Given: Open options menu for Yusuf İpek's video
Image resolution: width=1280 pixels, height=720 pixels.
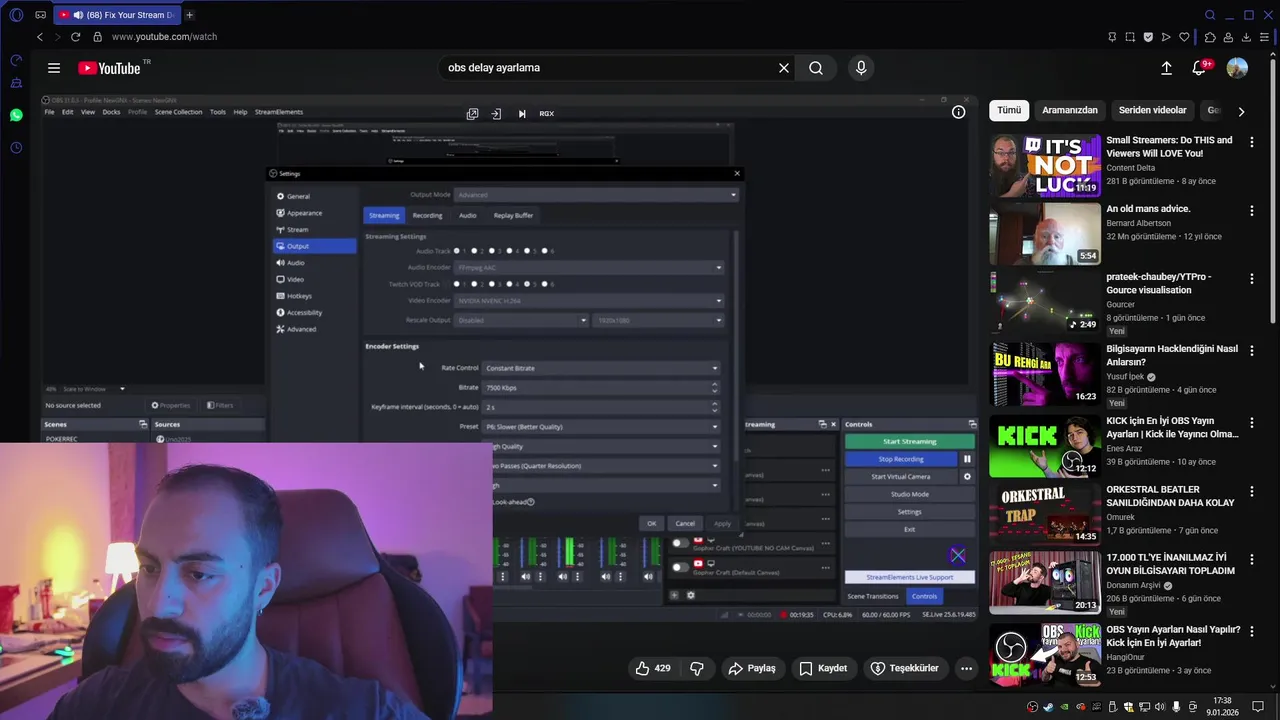Looking at the screenshot, I should [1251, 351].
